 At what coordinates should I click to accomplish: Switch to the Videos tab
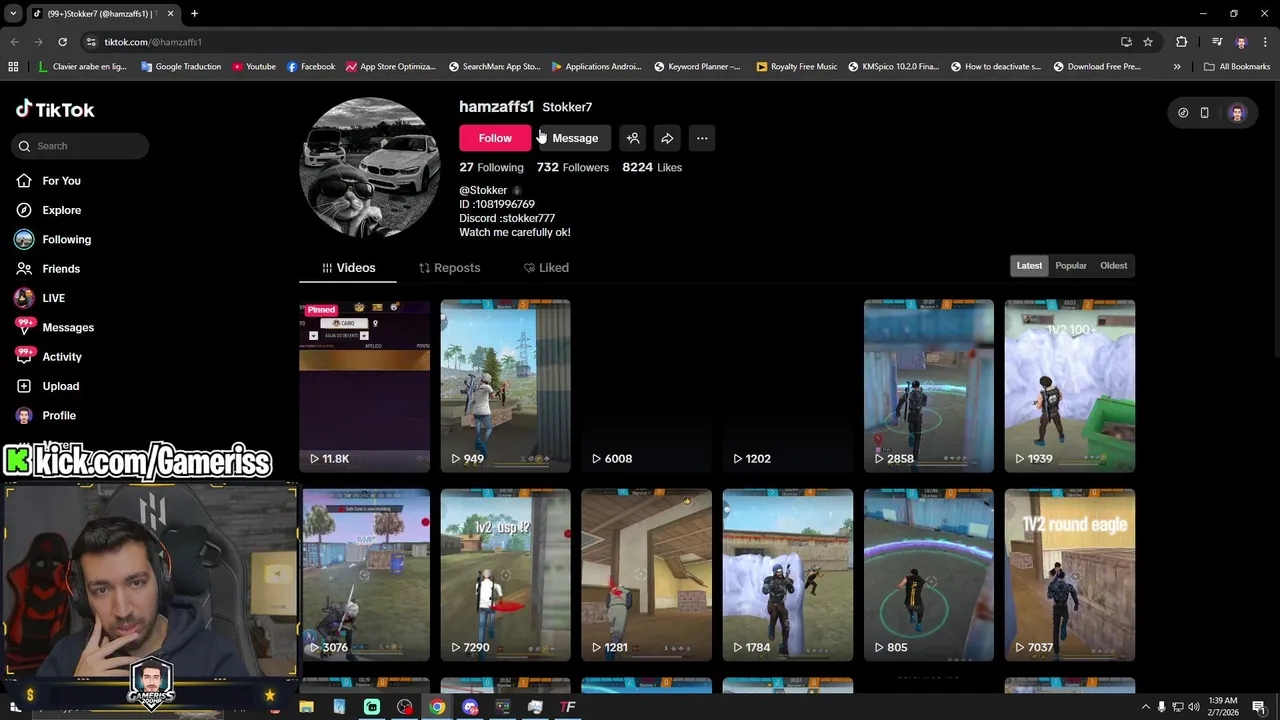(x=348, y=268)
